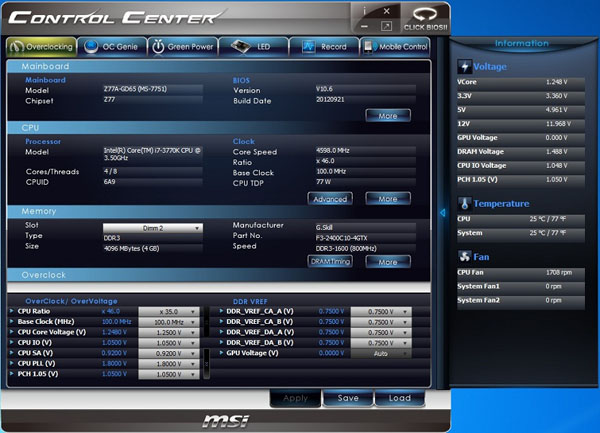Click the thermometer Temperature icon
This screenshot has width=600, height=433.
(465, 204)
